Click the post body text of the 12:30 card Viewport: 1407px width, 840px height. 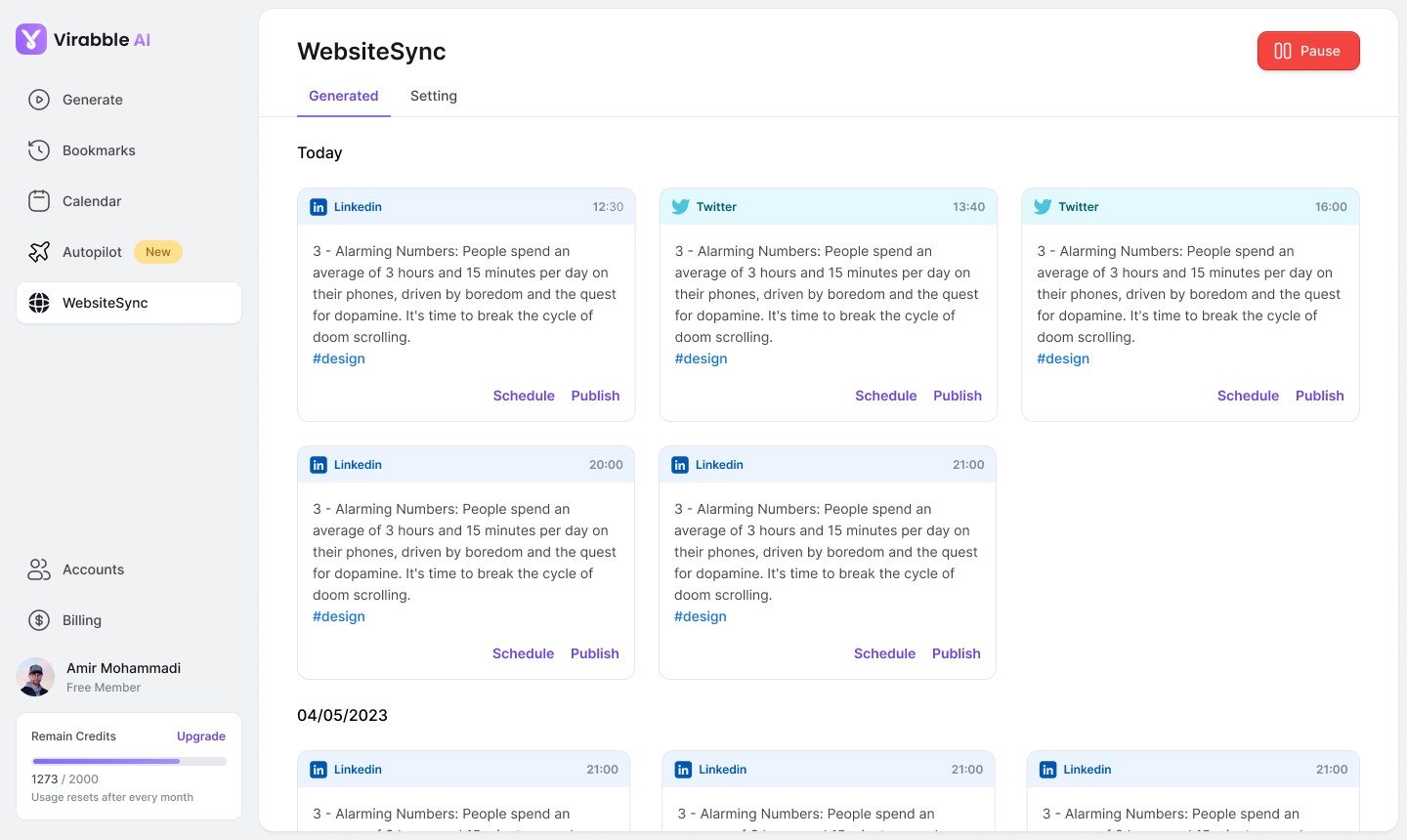pyautogui.click(x=465, y=294)
